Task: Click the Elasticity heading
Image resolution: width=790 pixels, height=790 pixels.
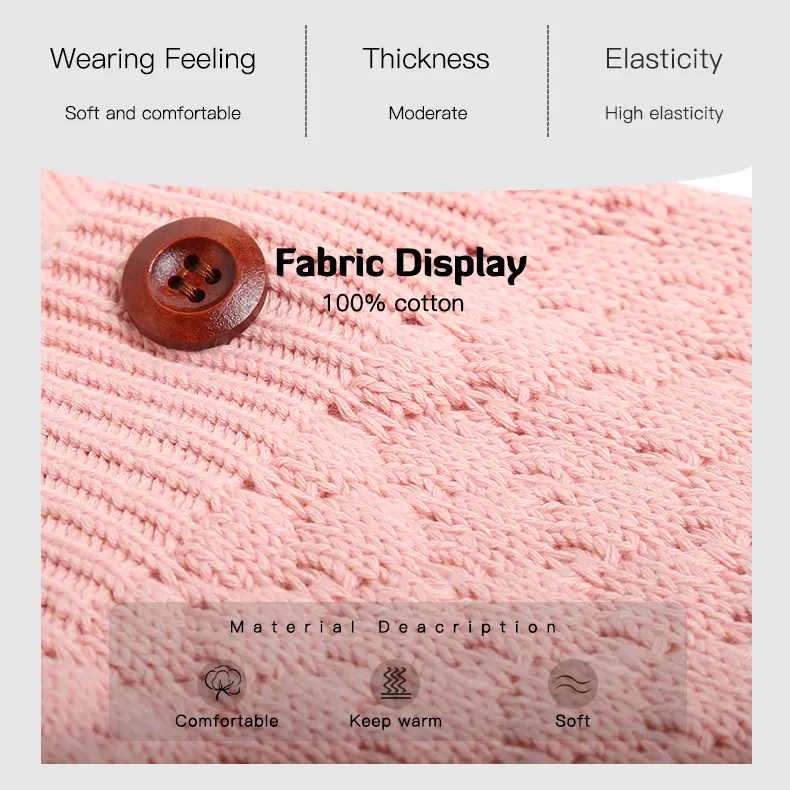Action: [664, 59]
